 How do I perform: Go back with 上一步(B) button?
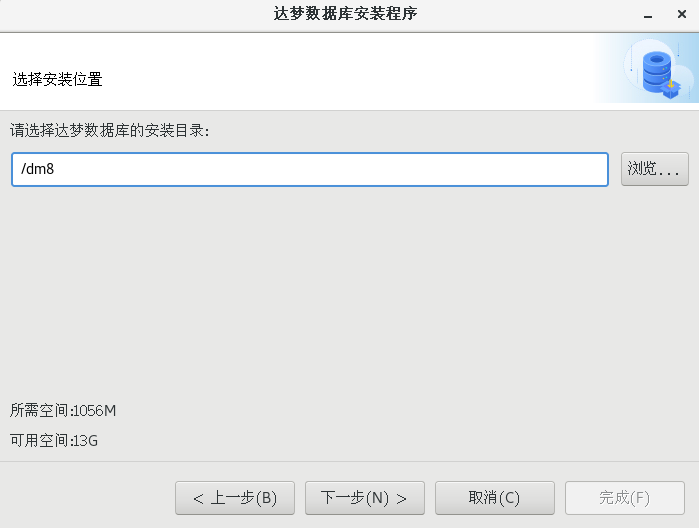click(235, 498)
